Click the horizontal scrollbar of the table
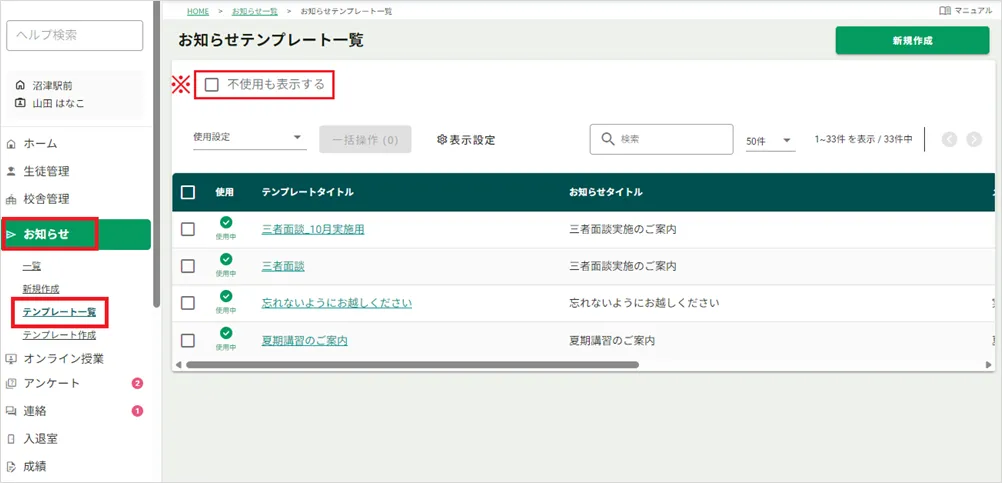The image size is (1002, 483). [412, 365]
